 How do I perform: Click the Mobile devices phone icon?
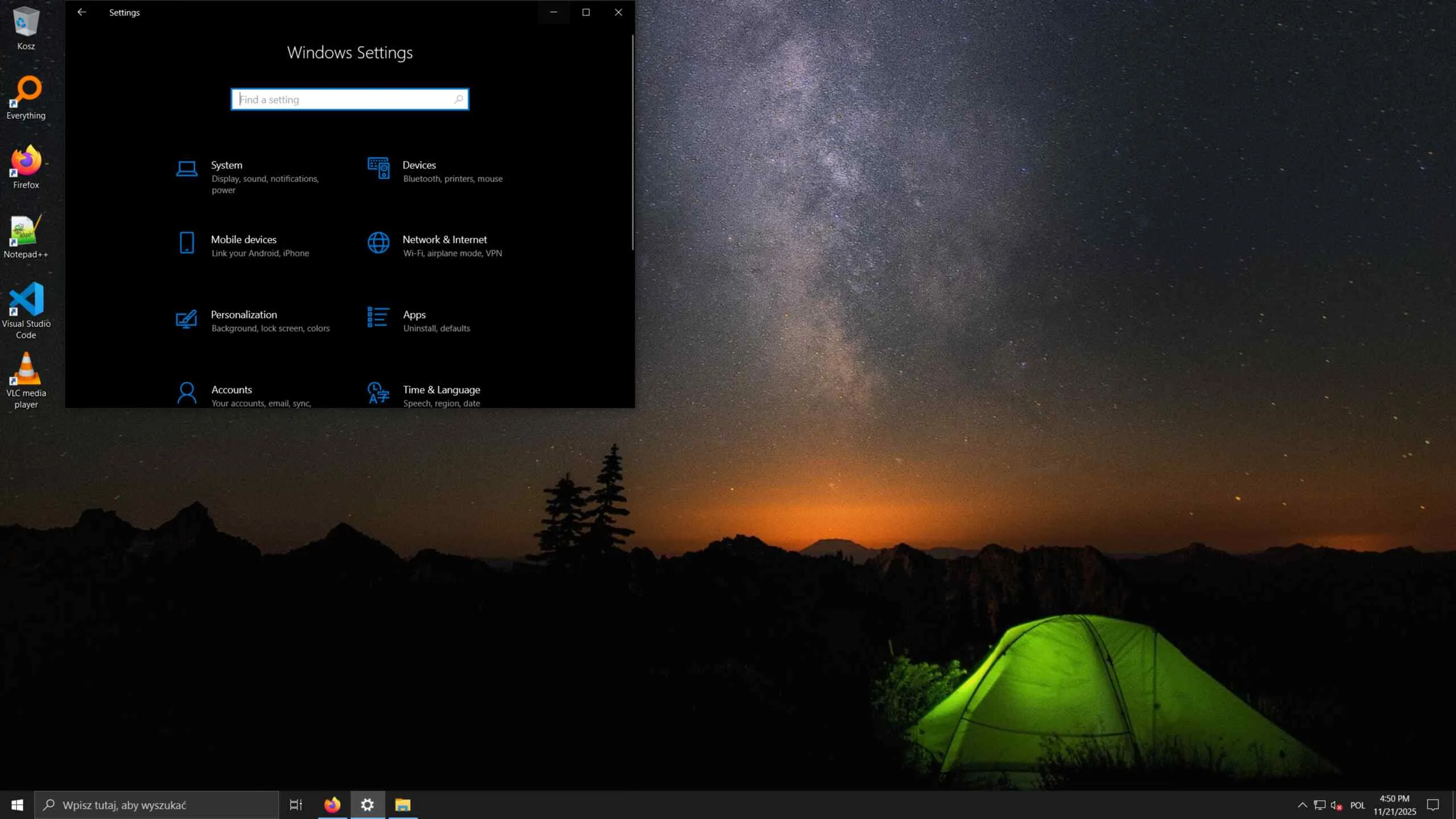click(187, 243)
